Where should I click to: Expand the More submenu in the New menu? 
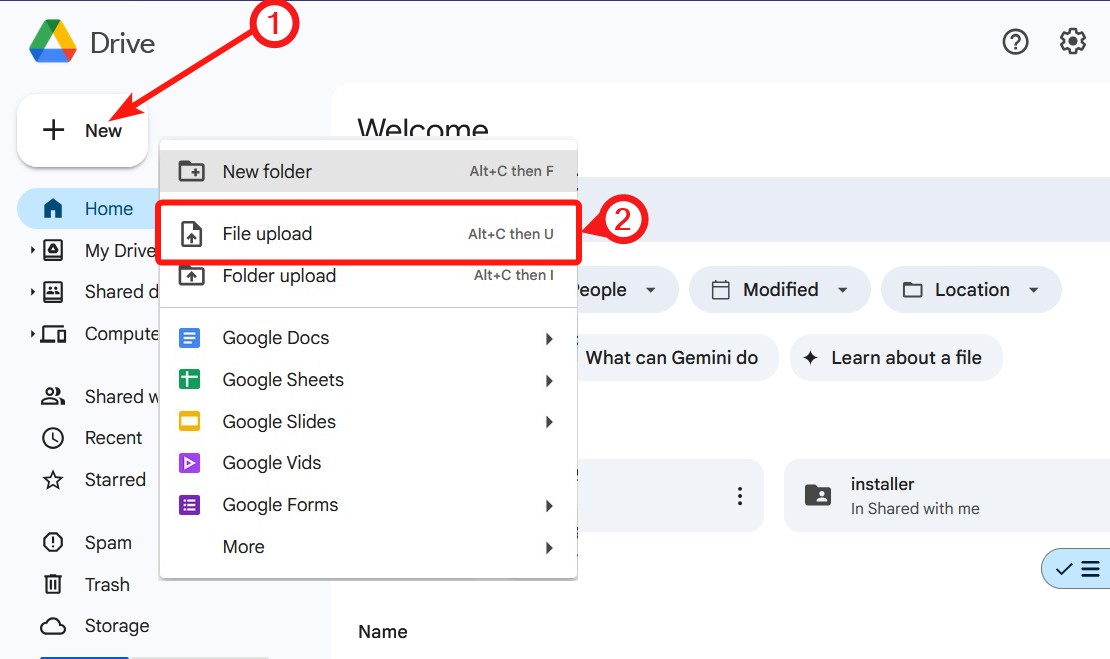(243, 546)
